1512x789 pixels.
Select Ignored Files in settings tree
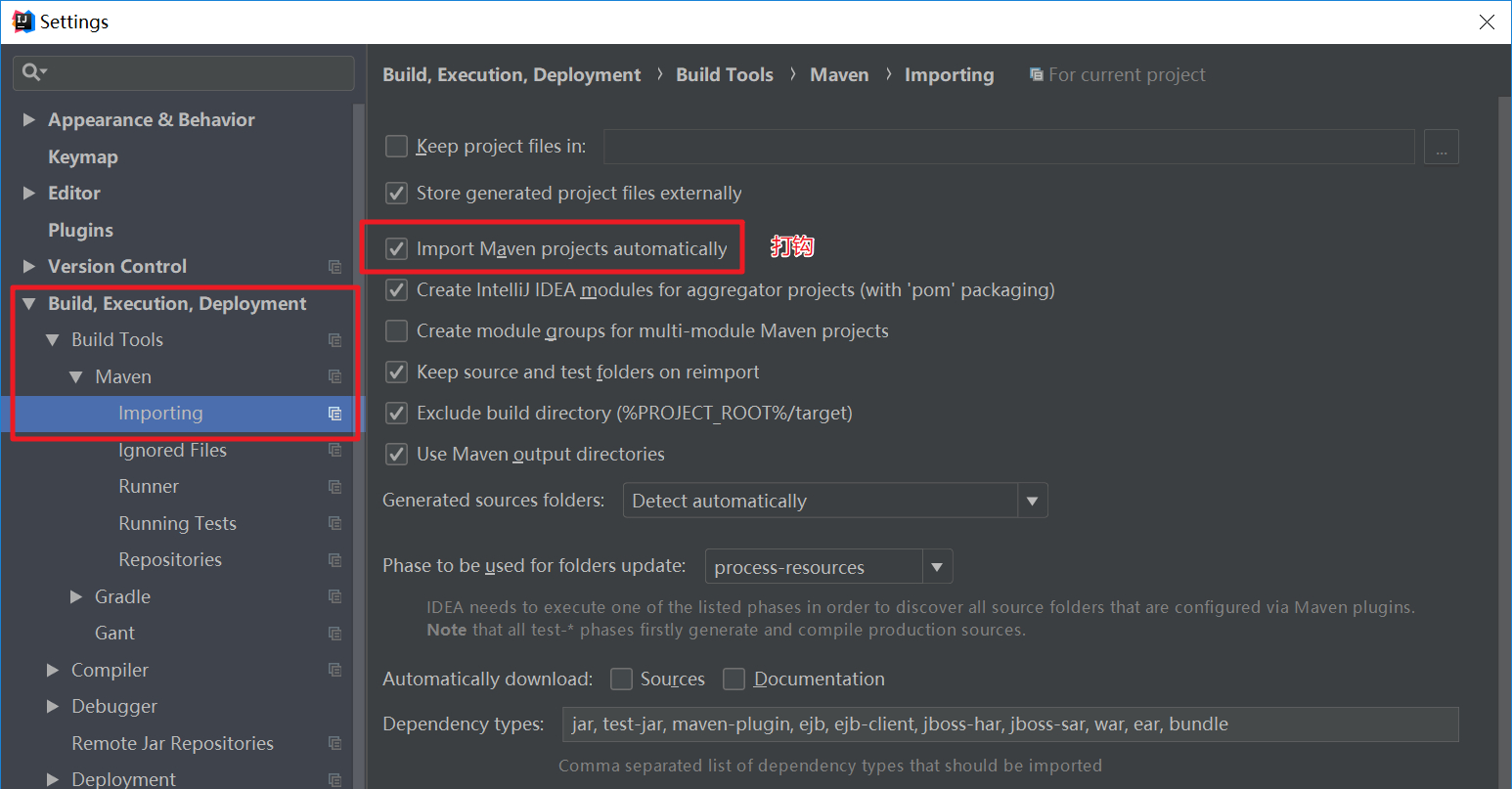tap(172, 450)
